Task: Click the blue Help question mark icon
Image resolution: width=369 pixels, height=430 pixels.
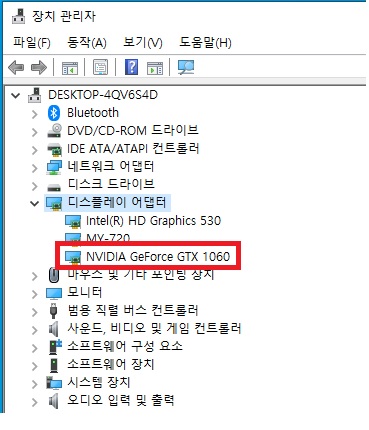Action: [131, 67]
